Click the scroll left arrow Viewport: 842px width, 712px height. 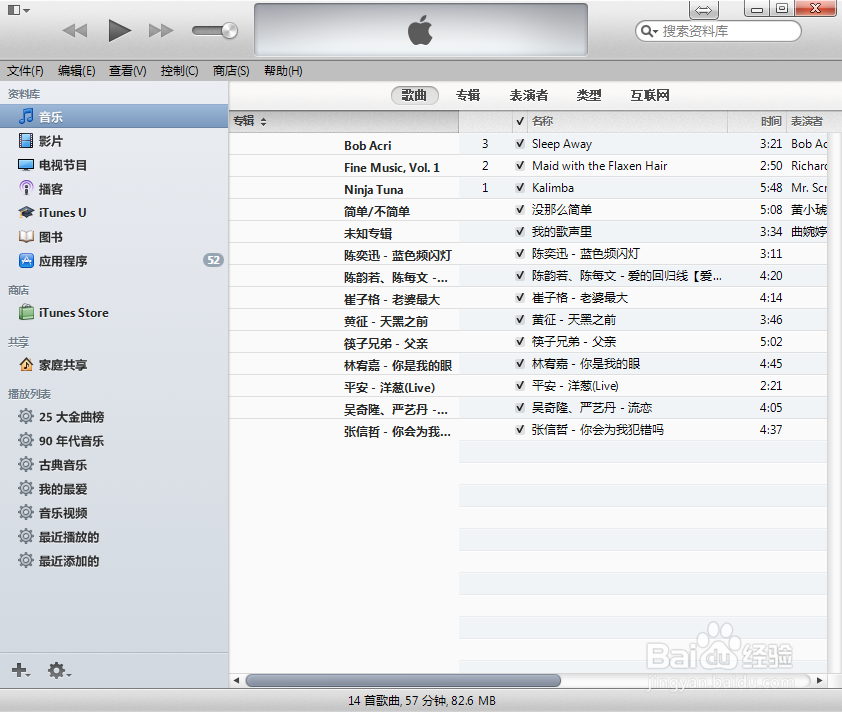click(x=236, y=680)
